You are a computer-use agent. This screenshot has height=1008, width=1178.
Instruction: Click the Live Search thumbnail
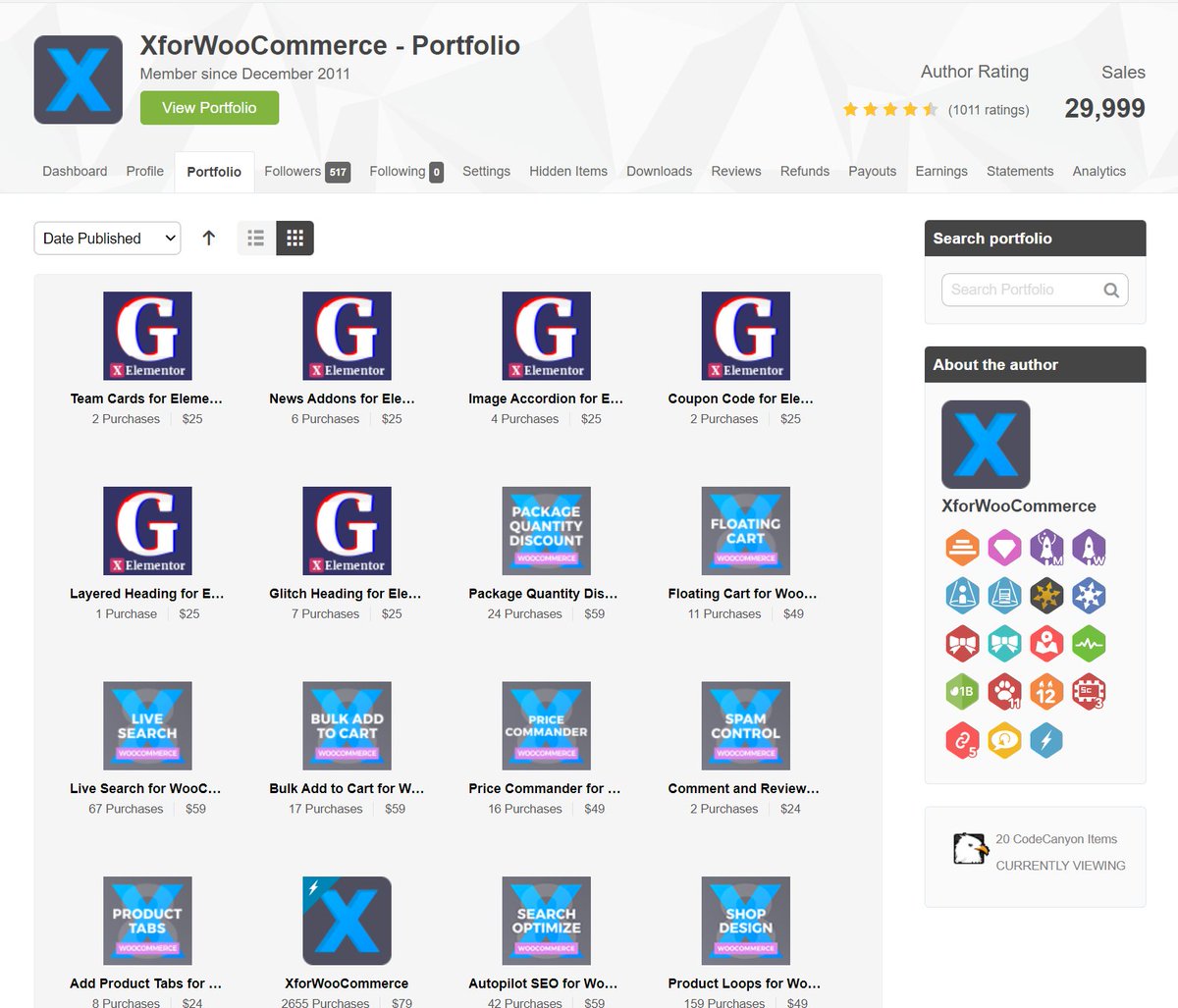coord(147,725)
